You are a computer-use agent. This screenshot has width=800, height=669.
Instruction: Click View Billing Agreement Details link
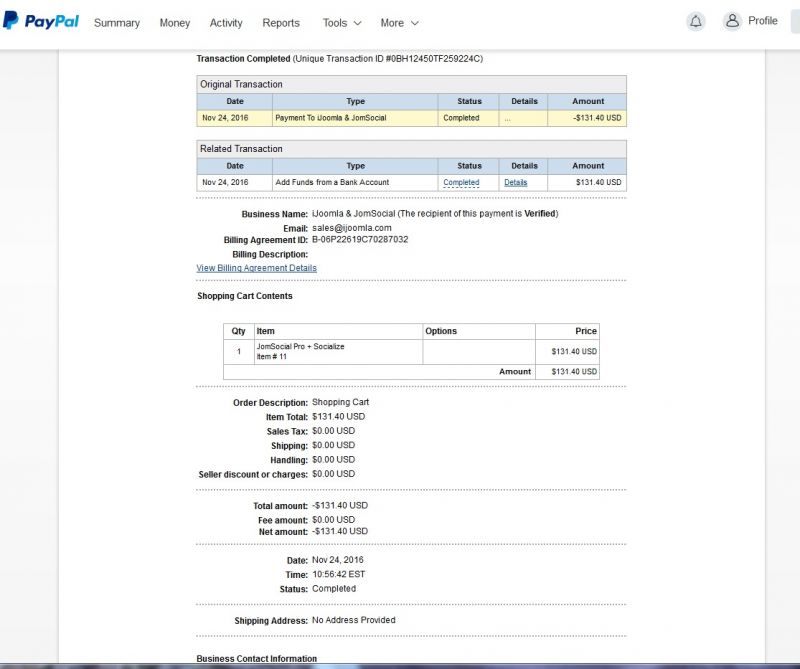coord(257,268)
